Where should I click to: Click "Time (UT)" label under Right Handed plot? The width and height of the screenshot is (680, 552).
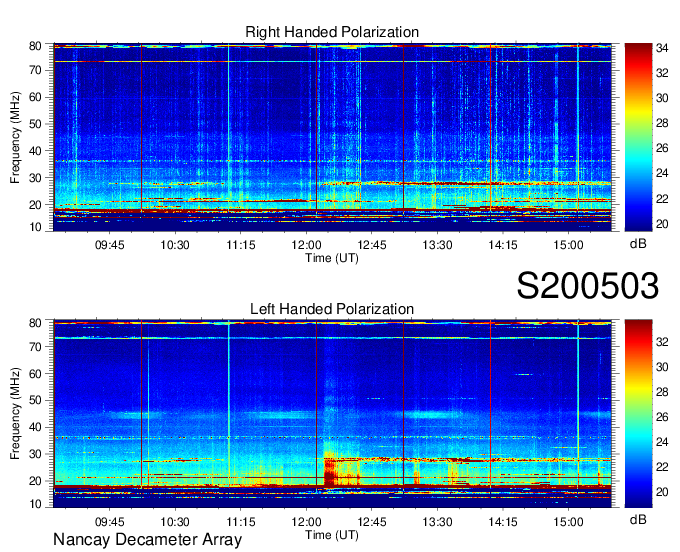332,258
